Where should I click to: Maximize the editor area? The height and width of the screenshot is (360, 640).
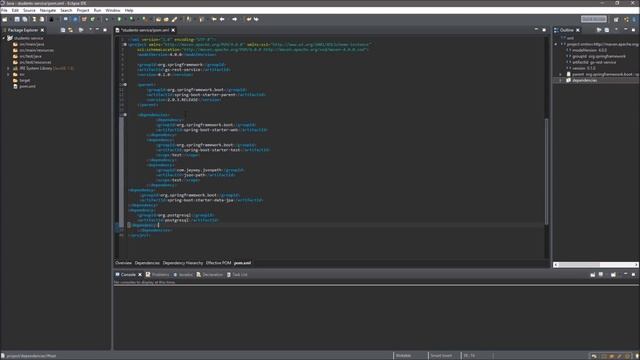544,30
